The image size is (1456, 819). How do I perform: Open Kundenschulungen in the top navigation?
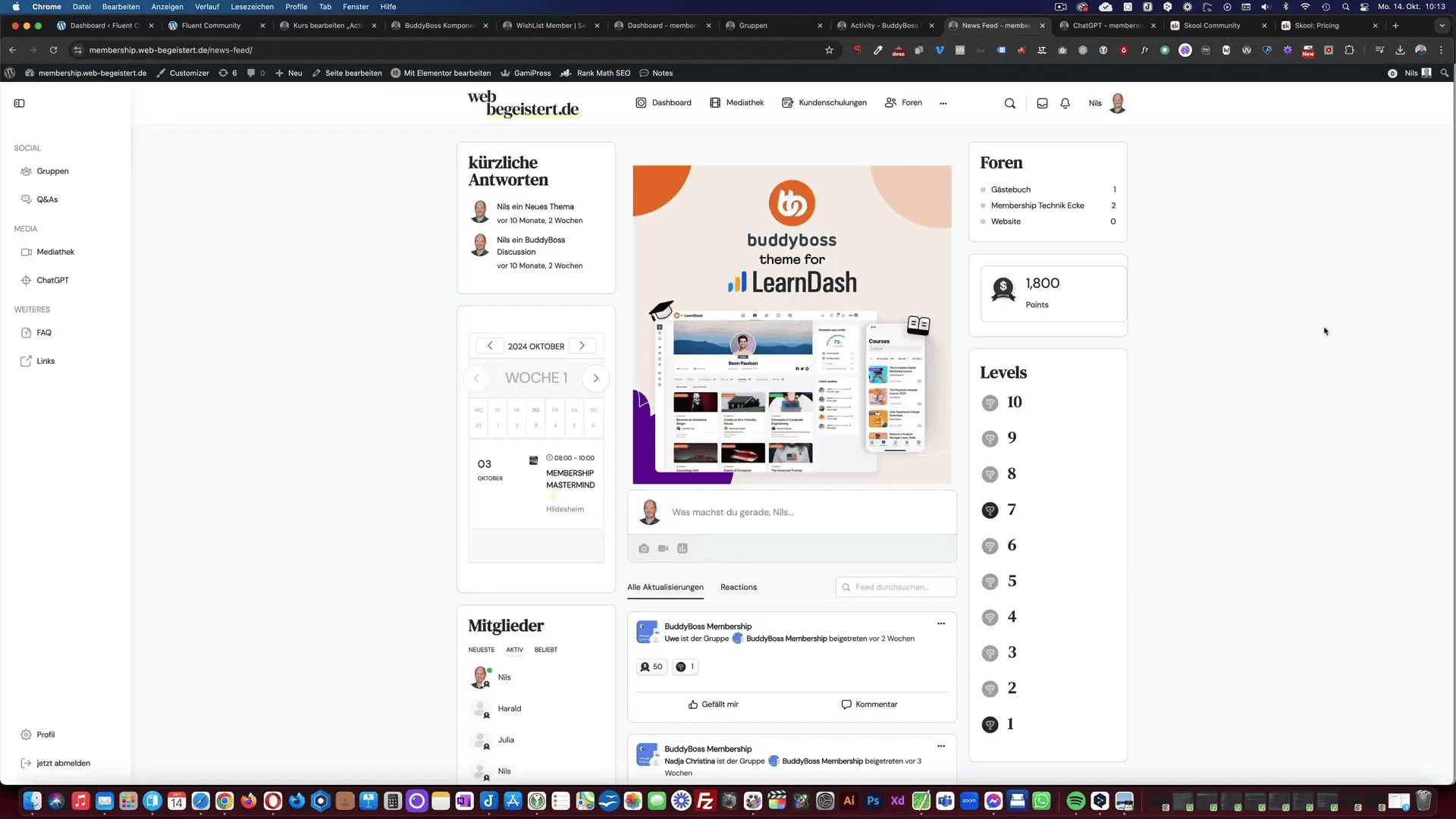click(x=824, y=102)
